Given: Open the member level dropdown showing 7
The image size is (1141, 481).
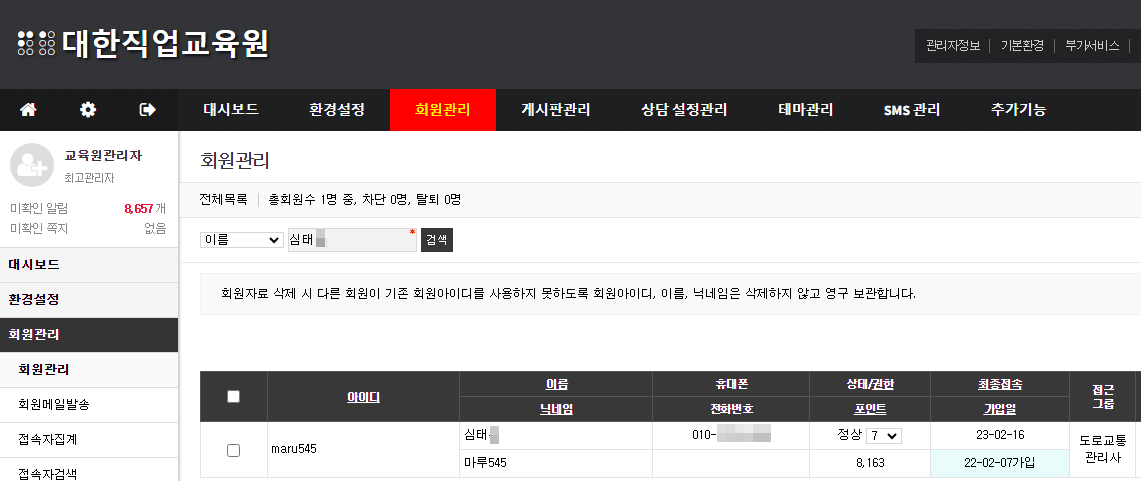Looking at the screenshot, I should point(884,436).
